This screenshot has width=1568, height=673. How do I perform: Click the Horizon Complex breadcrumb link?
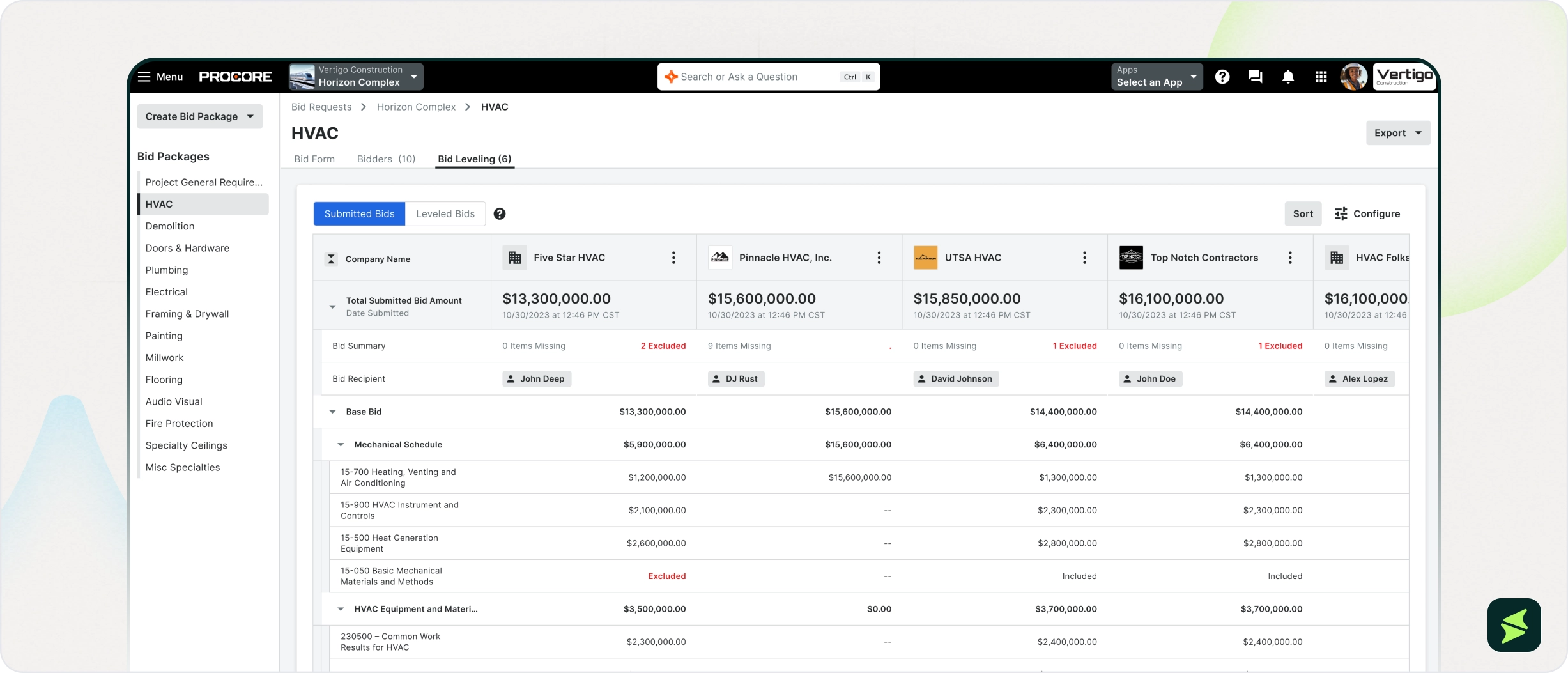tap(417, 107)
